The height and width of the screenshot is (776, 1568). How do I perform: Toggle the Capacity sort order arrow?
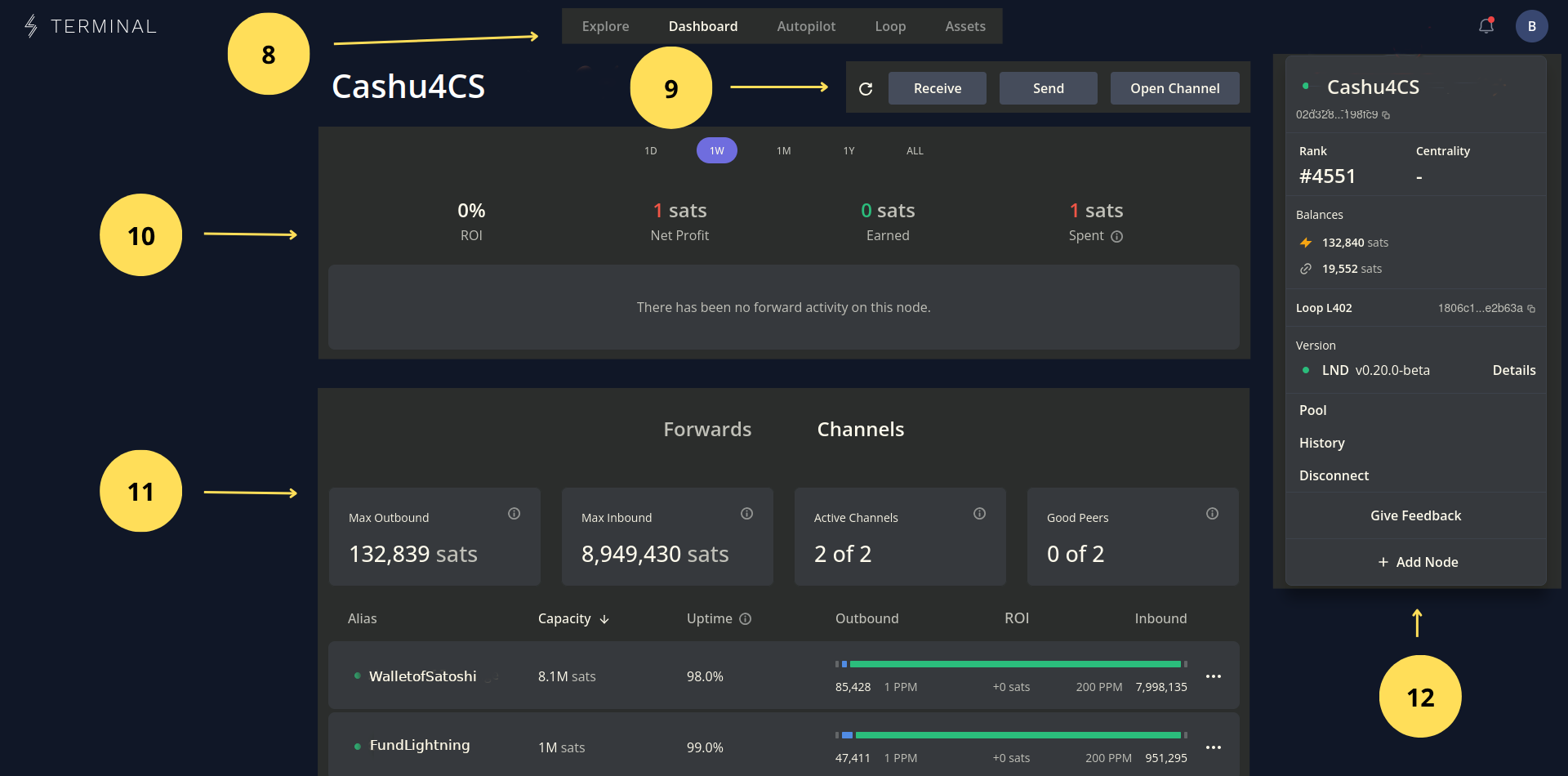click(603, 619)
